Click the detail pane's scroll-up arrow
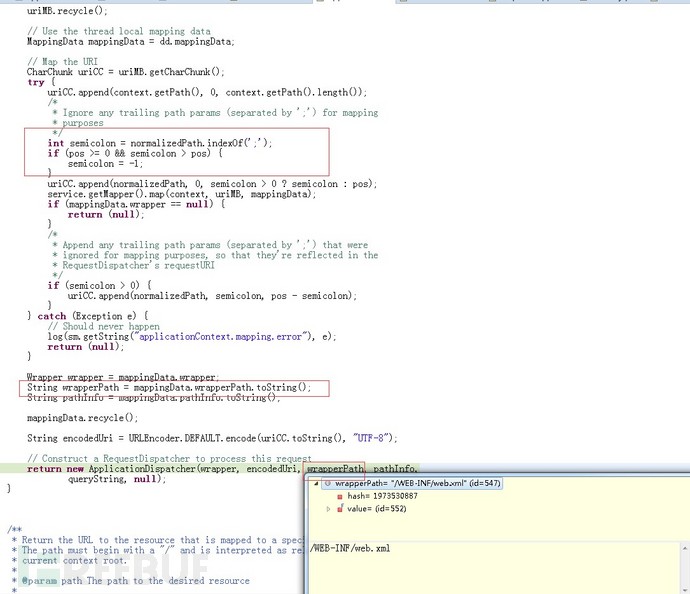Screen dimensions: 690x594 click(685, 548)
